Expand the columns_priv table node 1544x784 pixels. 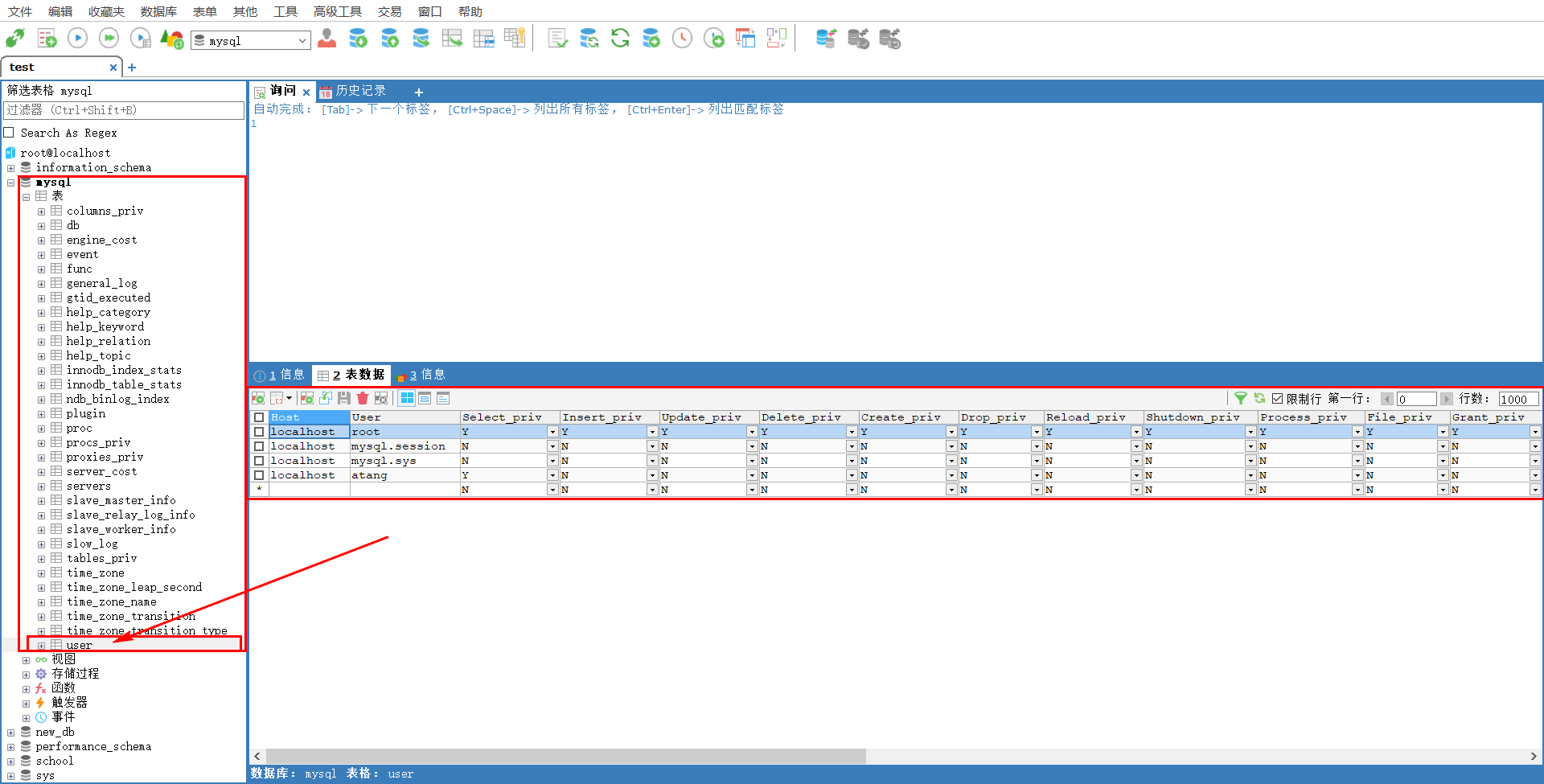pyautogui.click(x=41, y=211)
